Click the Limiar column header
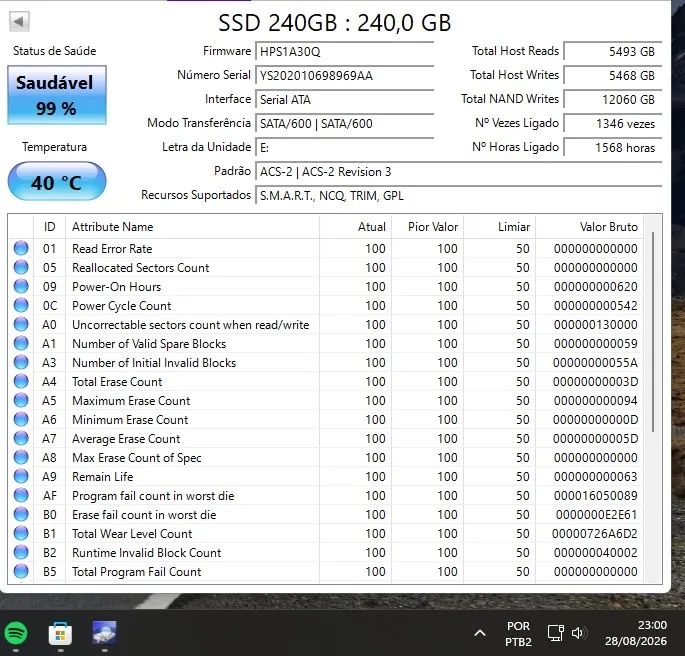 (x=499, y=227)
